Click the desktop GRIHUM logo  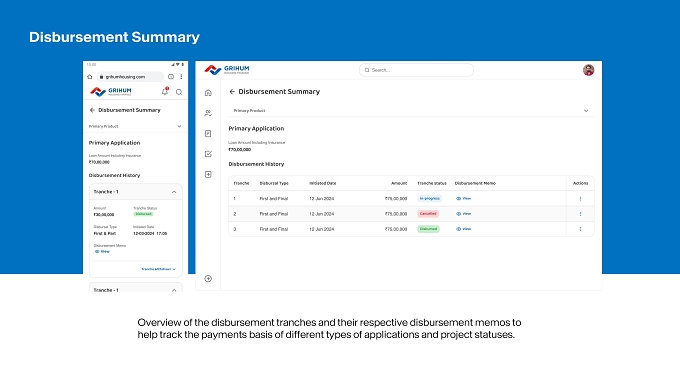coord(227,69)
